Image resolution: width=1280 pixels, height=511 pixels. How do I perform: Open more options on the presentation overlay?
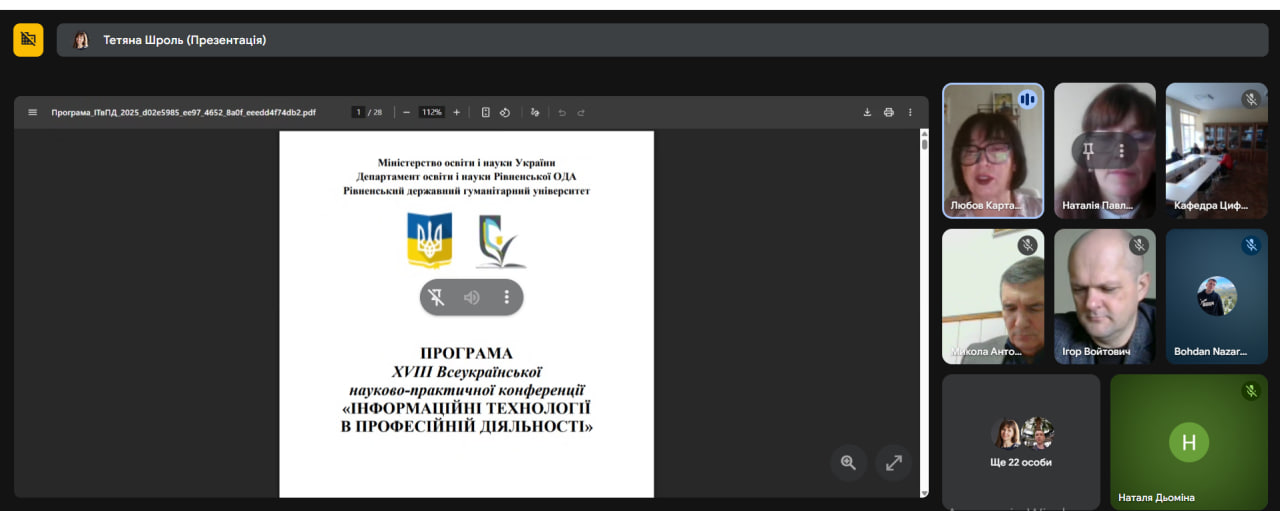pyautogui.click(x=507, y=297)
